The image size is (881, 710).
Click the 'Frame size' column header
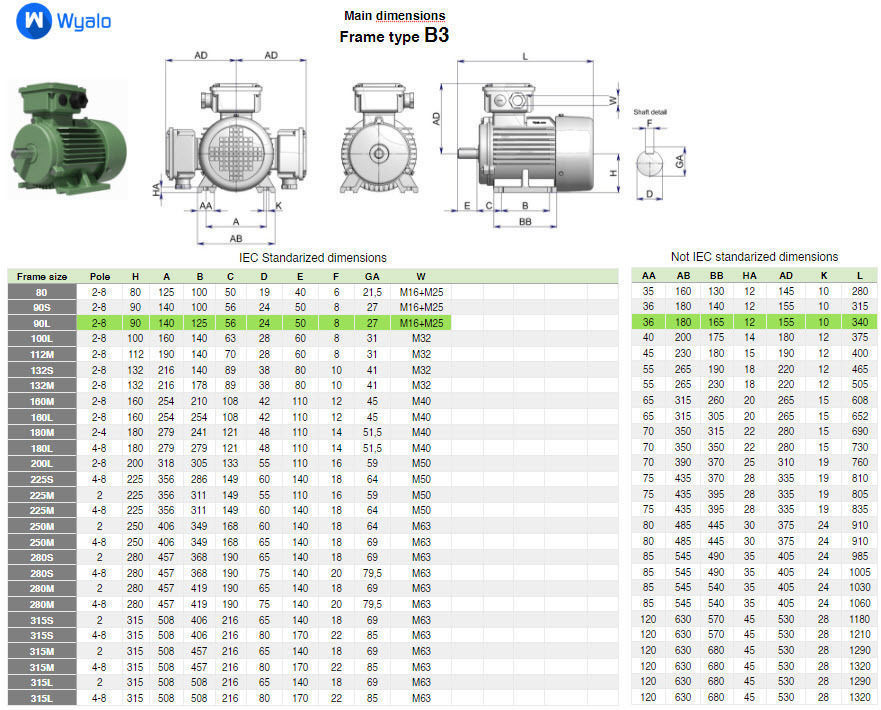coord(42,276)
